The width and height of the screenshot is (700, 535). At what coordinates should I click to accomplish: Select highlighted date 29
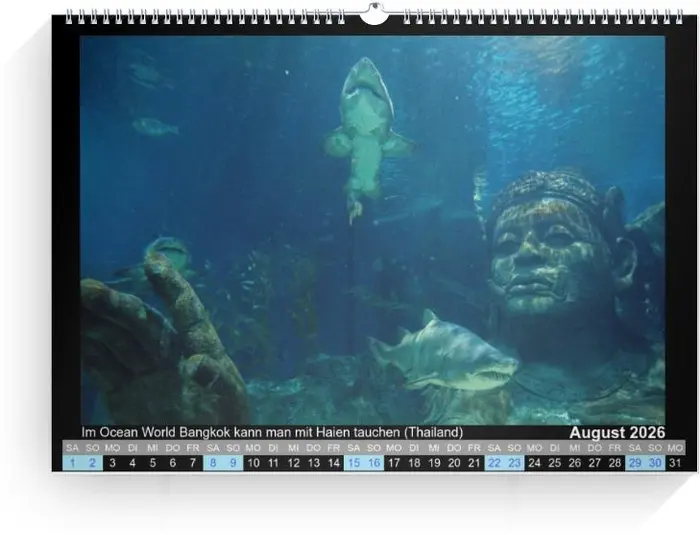[636, 463]
